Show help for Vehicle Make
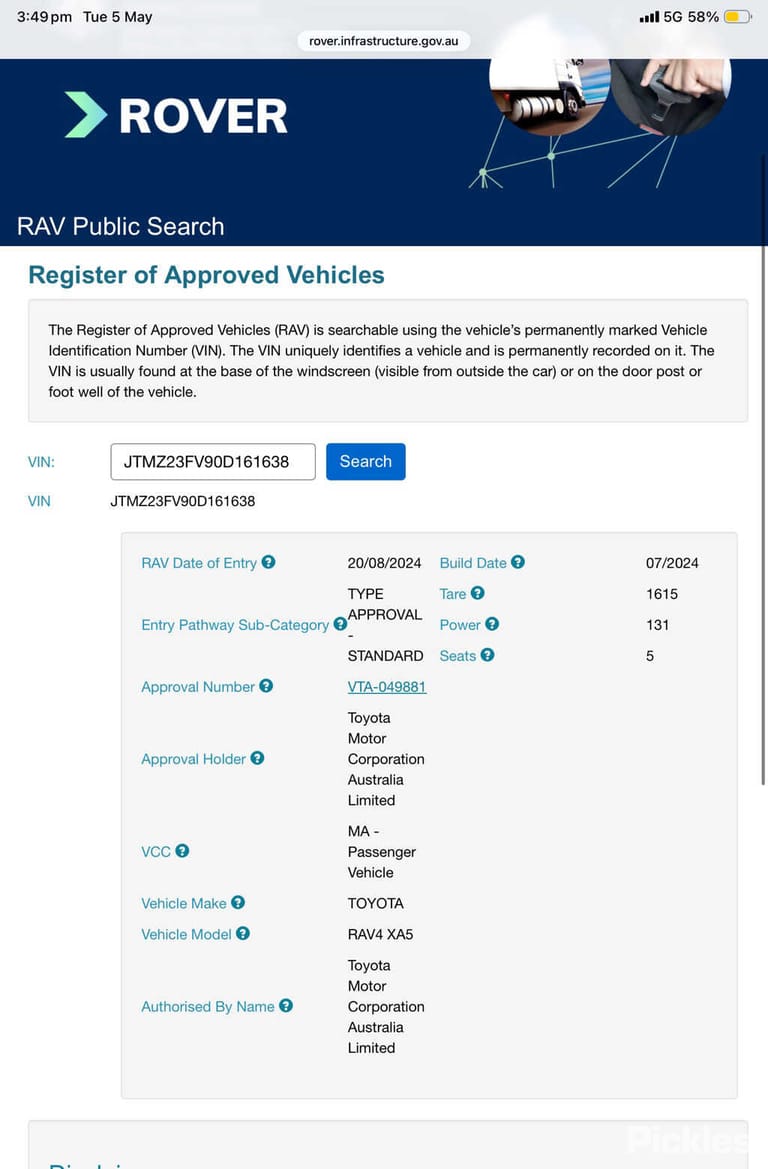This screenshot has width=768, height=1169. click(x=238, y=903)
